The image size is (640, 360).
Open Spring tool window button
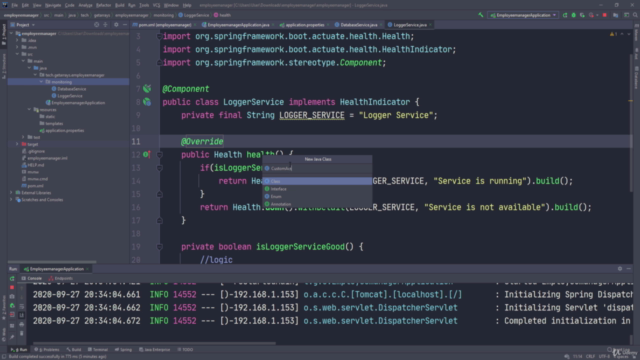(x=123, y=350)
